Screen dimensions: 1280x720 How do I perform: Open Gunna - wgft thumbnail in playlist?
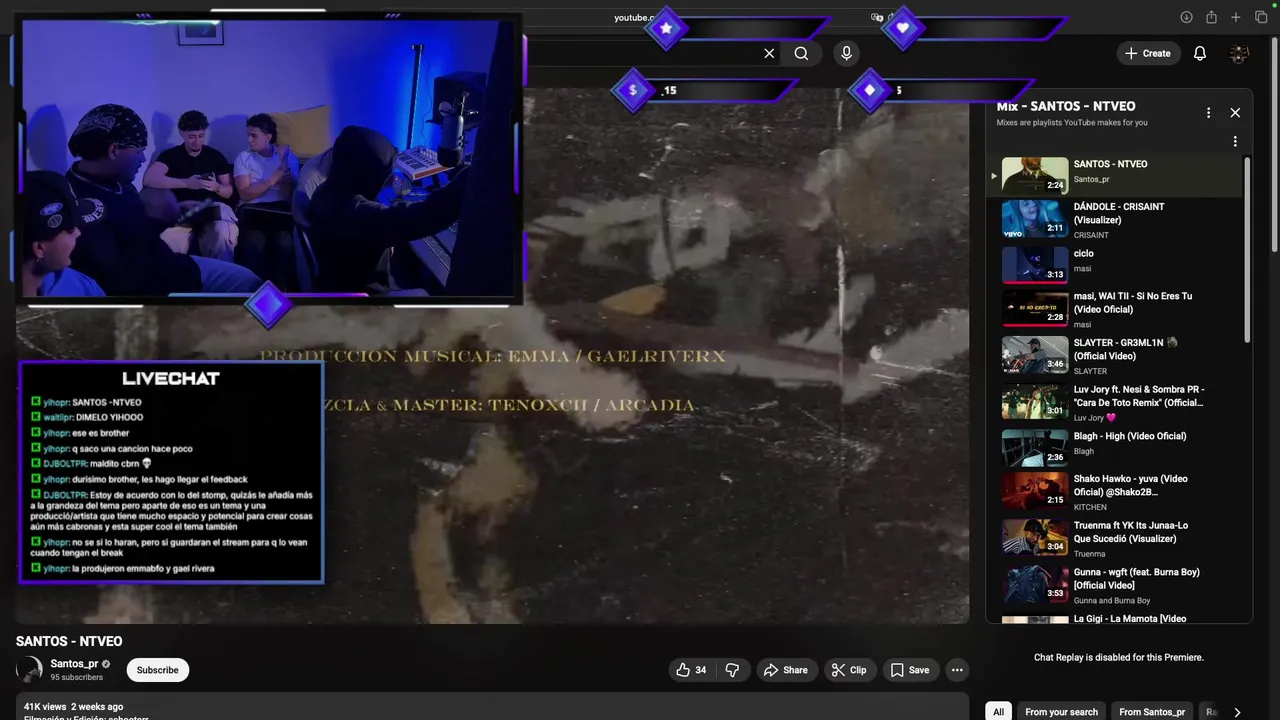click(x=1035, y=584)
